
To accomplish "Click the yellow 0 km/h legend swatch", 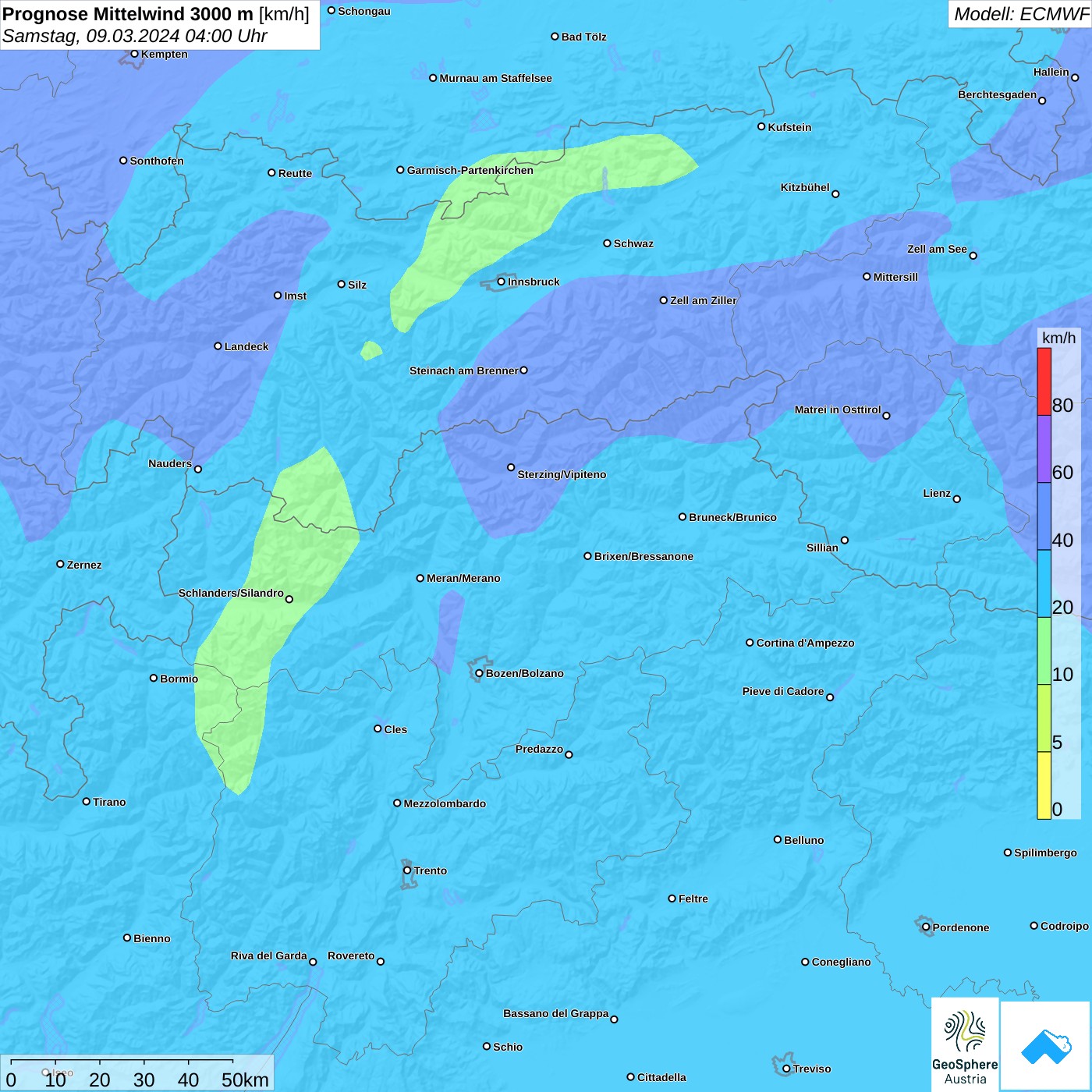I will (1044, 785).
